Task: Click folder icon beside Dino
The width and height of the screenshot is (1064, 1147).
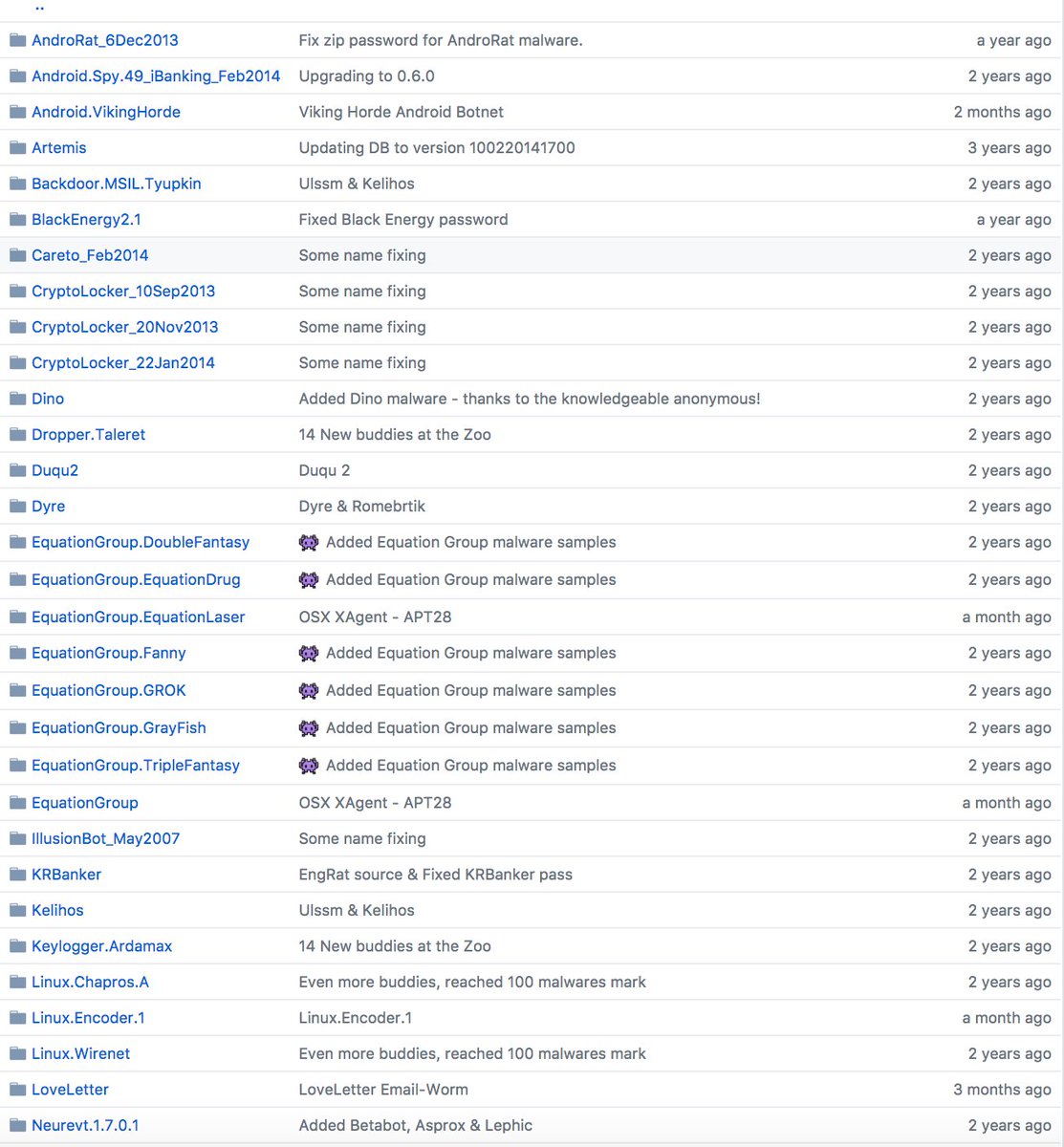Action: tap(17, 399)
